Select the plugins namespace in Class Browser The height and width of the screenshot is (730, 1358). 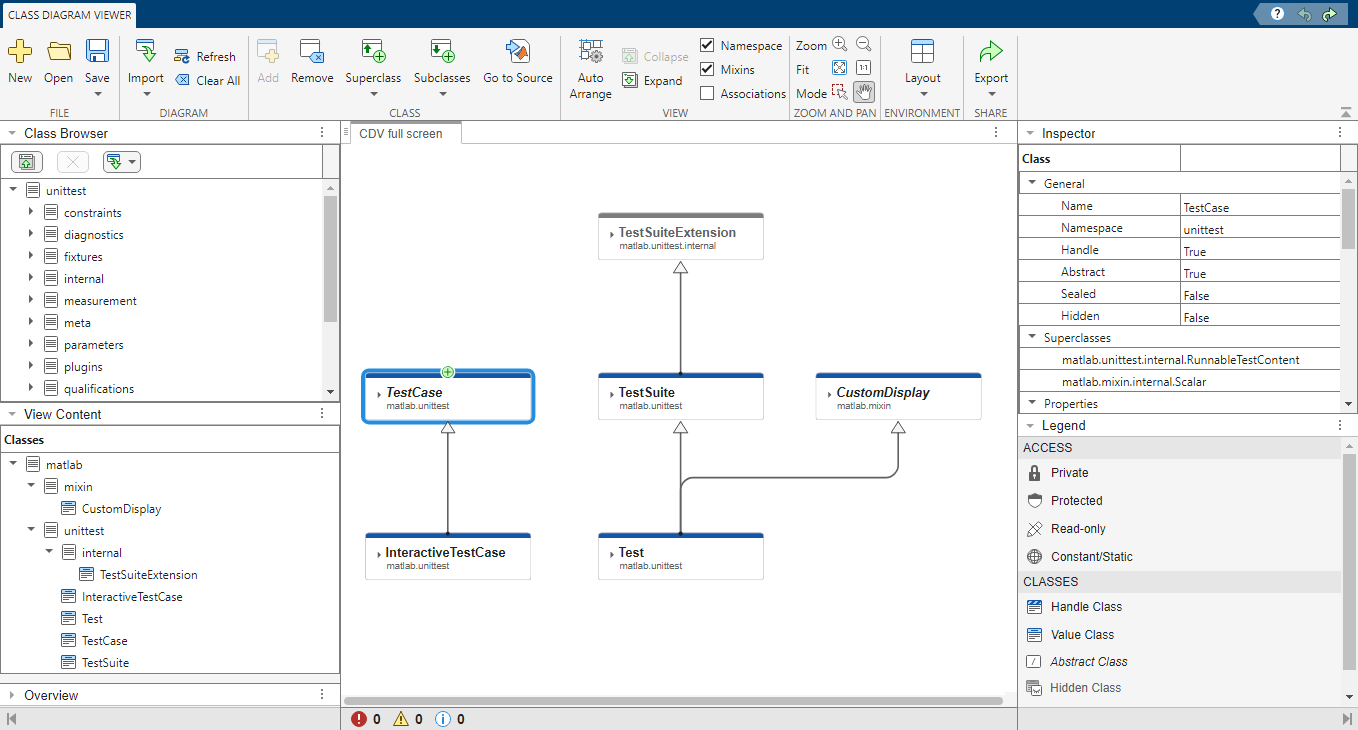click(83, 367)
